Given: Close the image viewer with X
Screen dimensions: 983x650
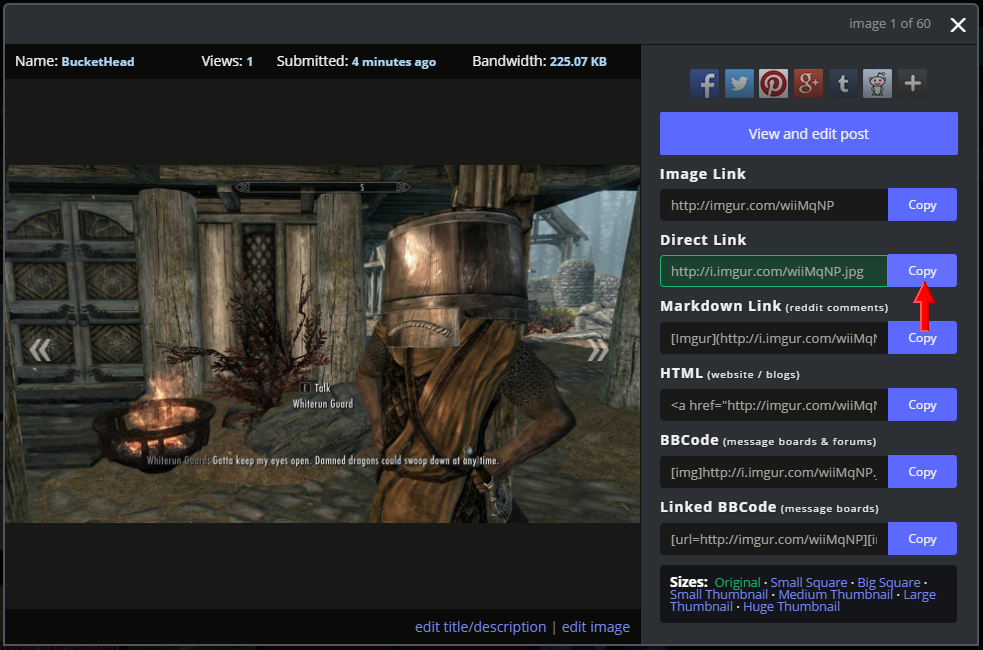Looking at the screenshot, I should (x=958, y=24).
